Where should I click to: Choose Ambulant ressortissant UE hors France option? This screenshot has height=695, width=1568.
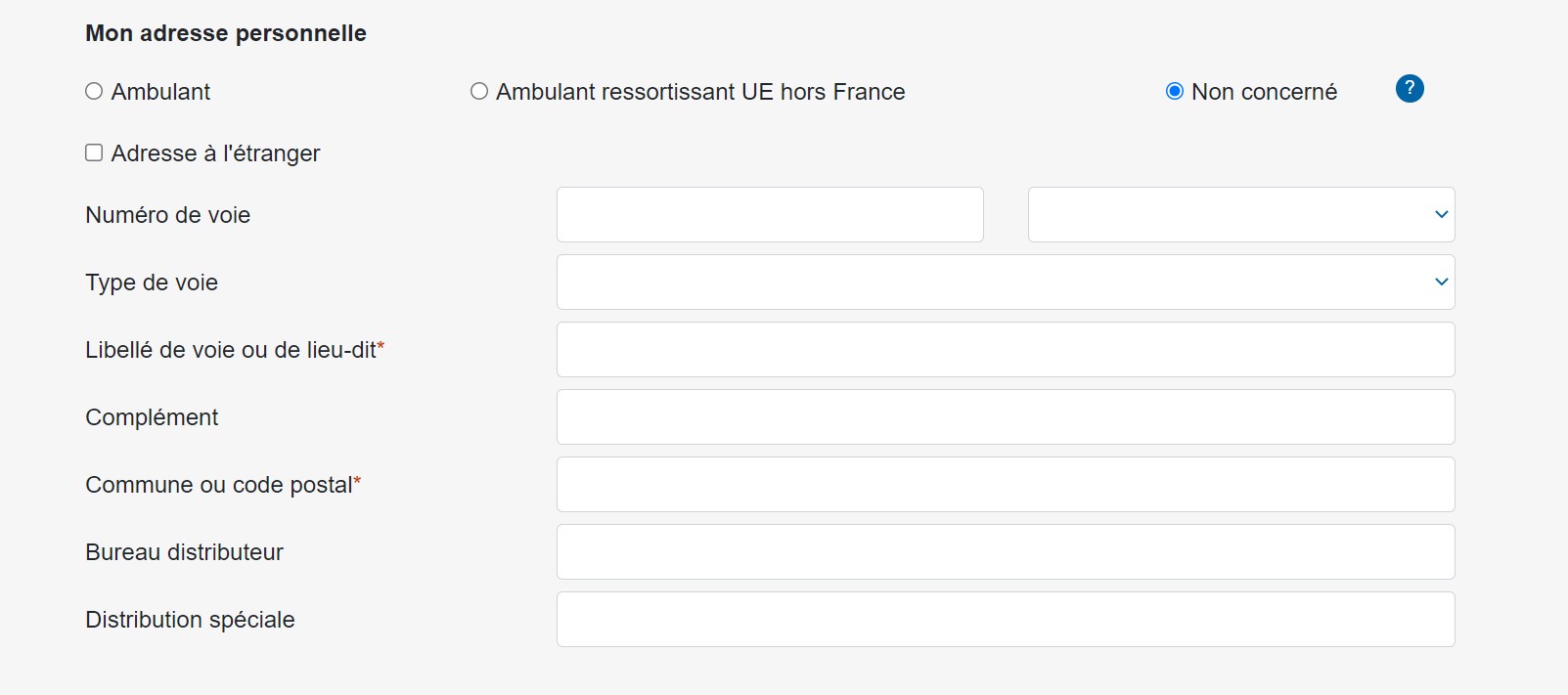coord(479,91)
